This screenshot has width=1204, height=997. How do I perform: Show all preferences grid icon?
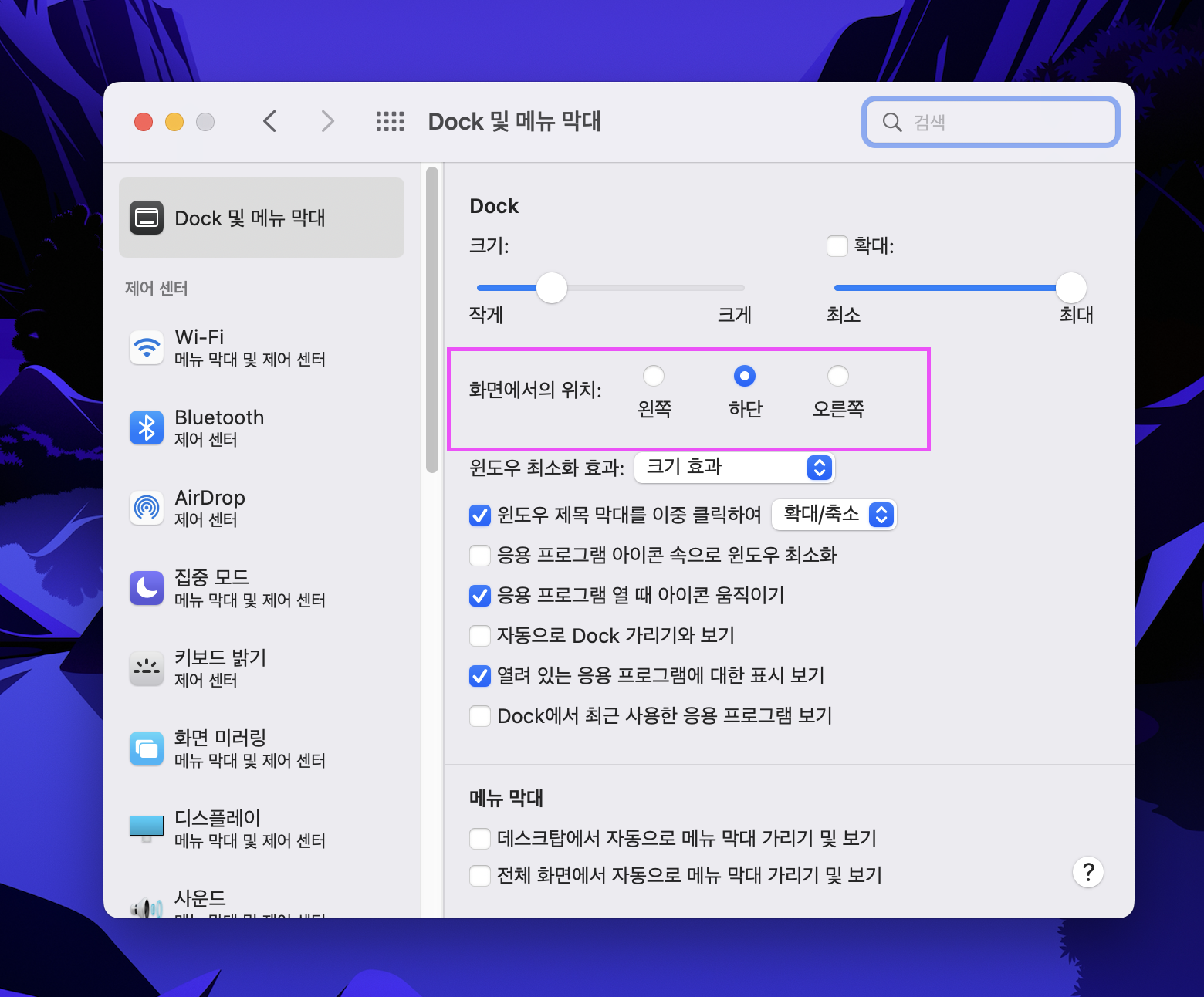[390, 121]
